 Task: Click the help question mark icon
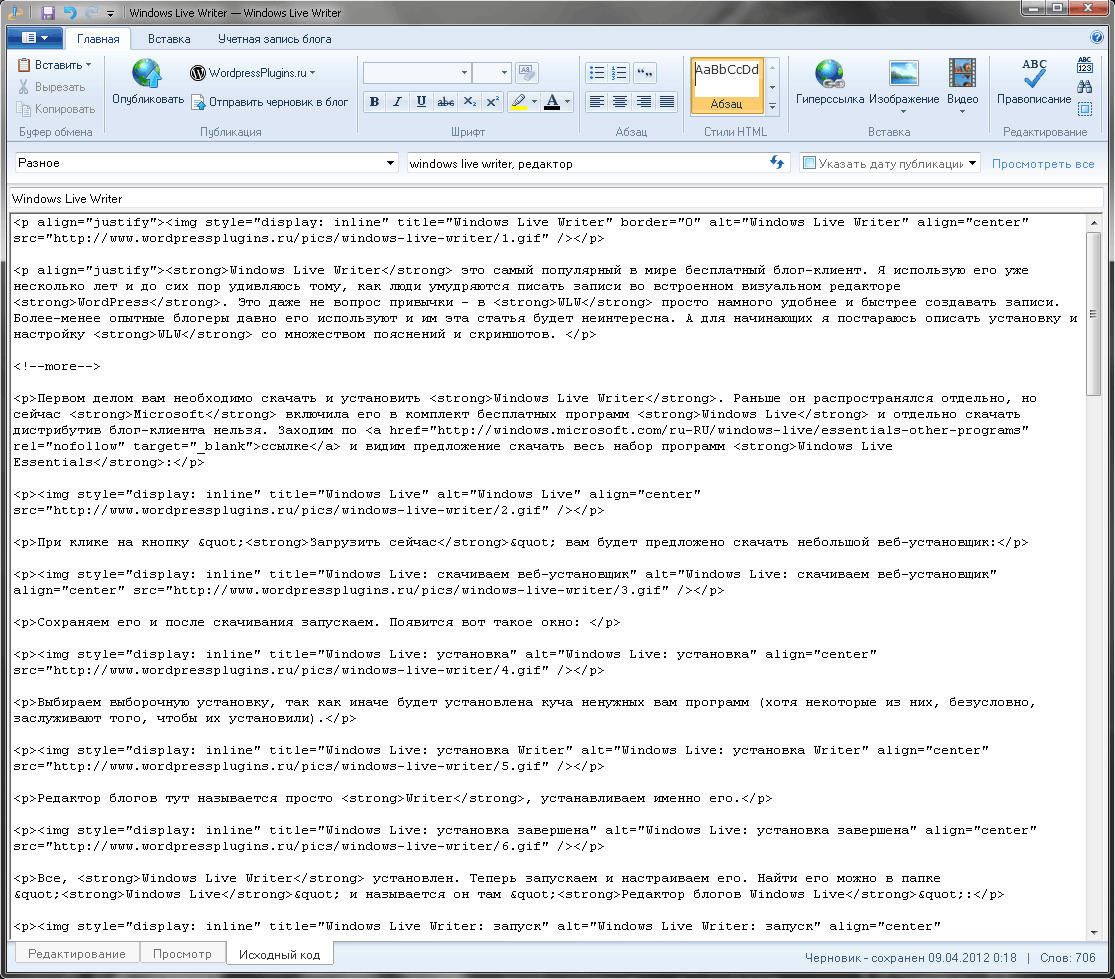pos(1097,38)
